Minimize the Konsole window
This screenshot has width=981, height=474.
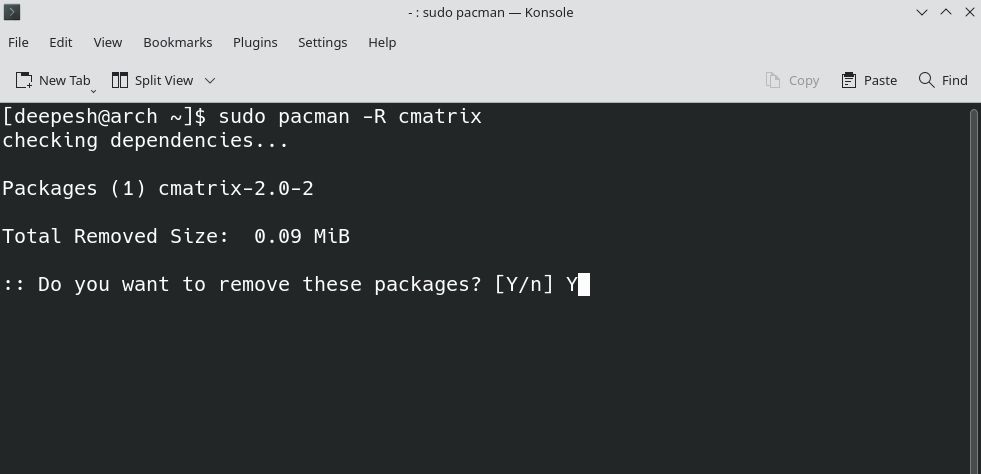923,12
